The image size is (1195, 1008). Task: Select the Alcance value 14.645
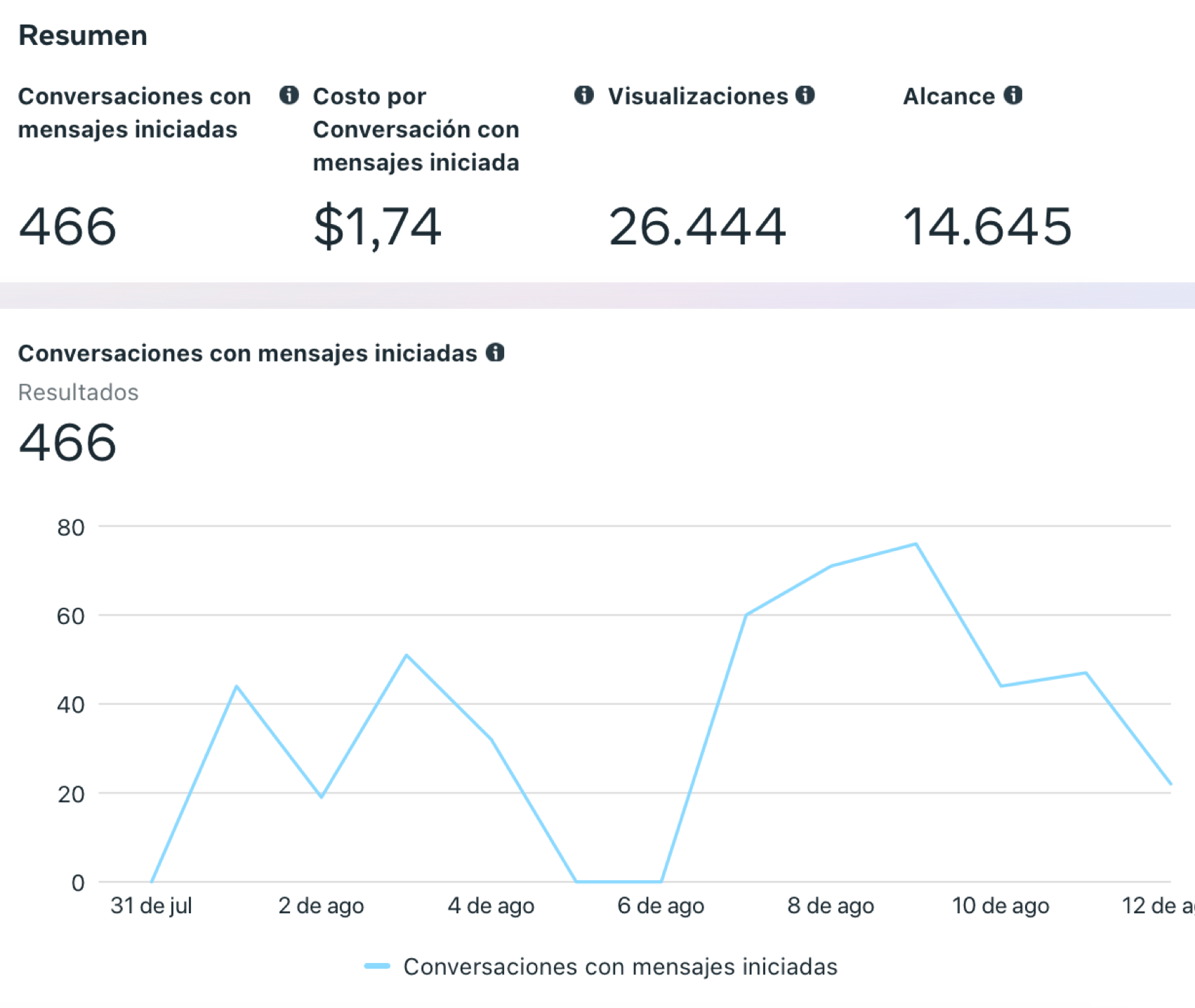(x=987, y=227)
